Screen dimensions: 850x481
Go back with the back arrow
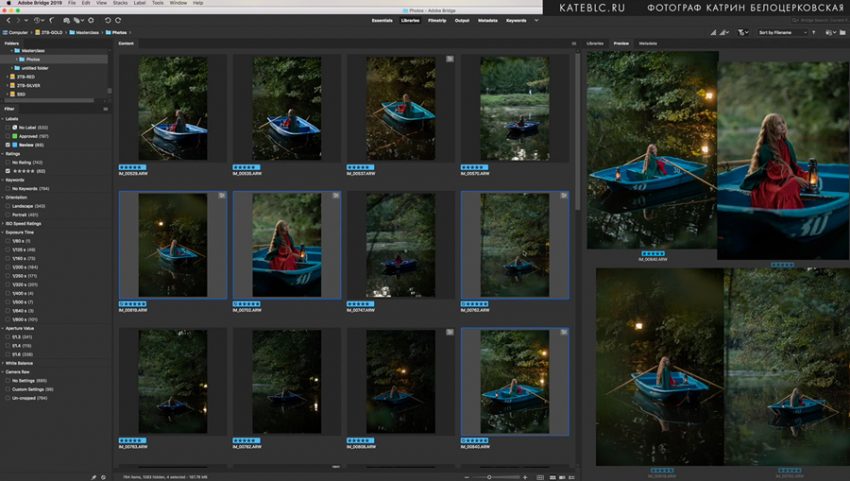pyautogui.click(x=9, y=21)
